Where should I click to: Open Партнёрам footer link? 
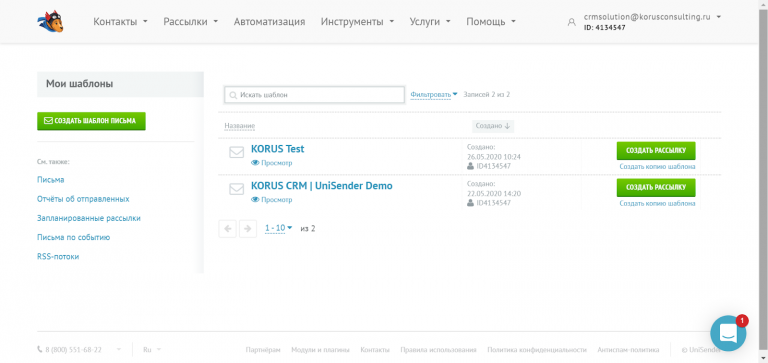[x=263, y=350]
